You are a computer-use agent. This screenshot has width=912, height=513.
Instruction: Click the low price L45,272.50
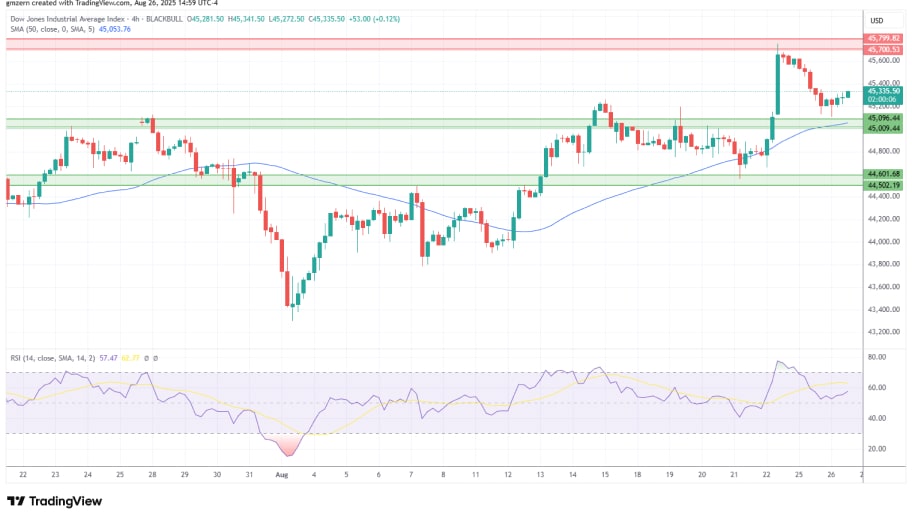tap(286, 19)
